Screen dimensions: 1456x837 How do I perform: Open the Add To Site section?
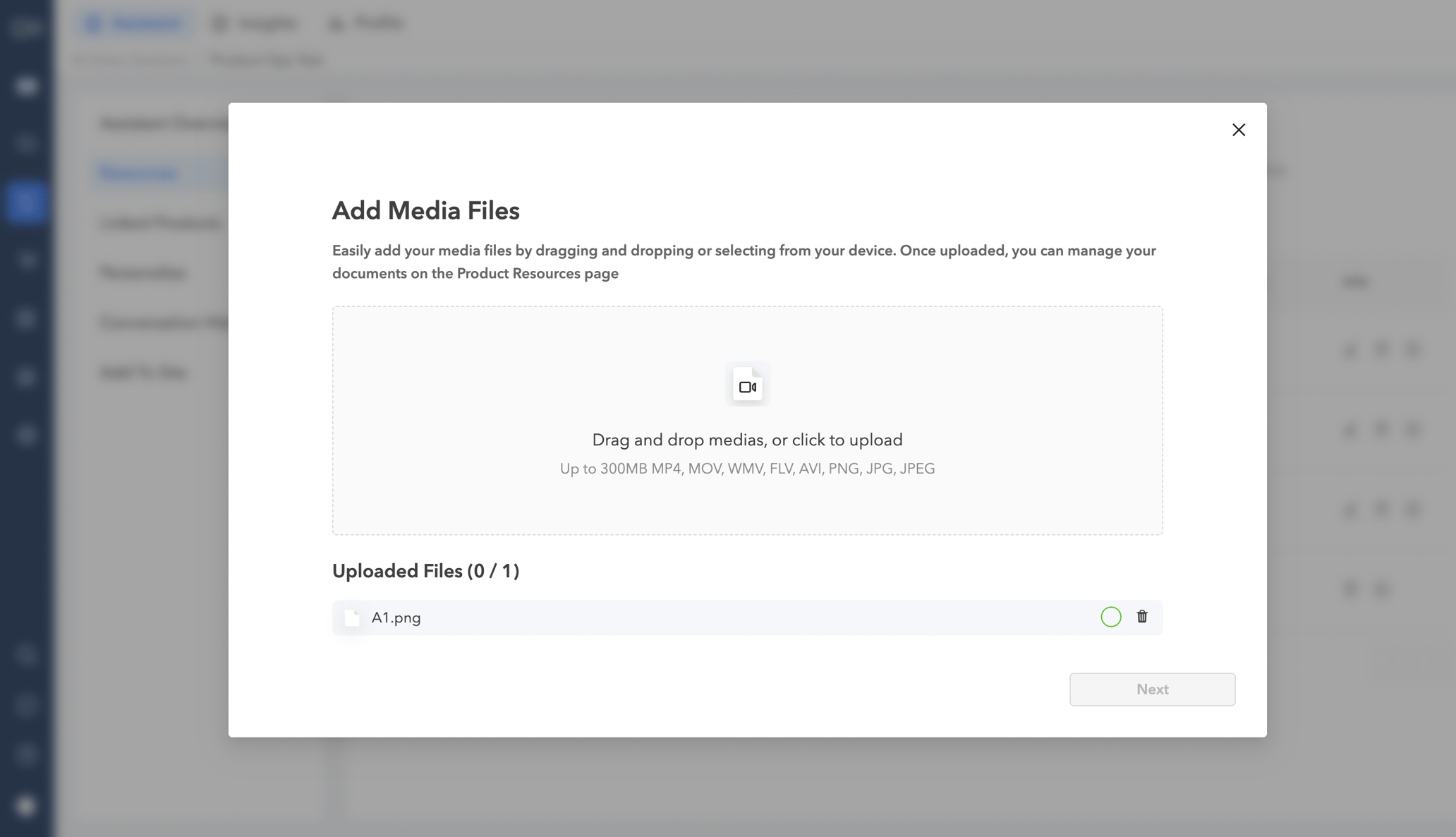tap(144, 373)
